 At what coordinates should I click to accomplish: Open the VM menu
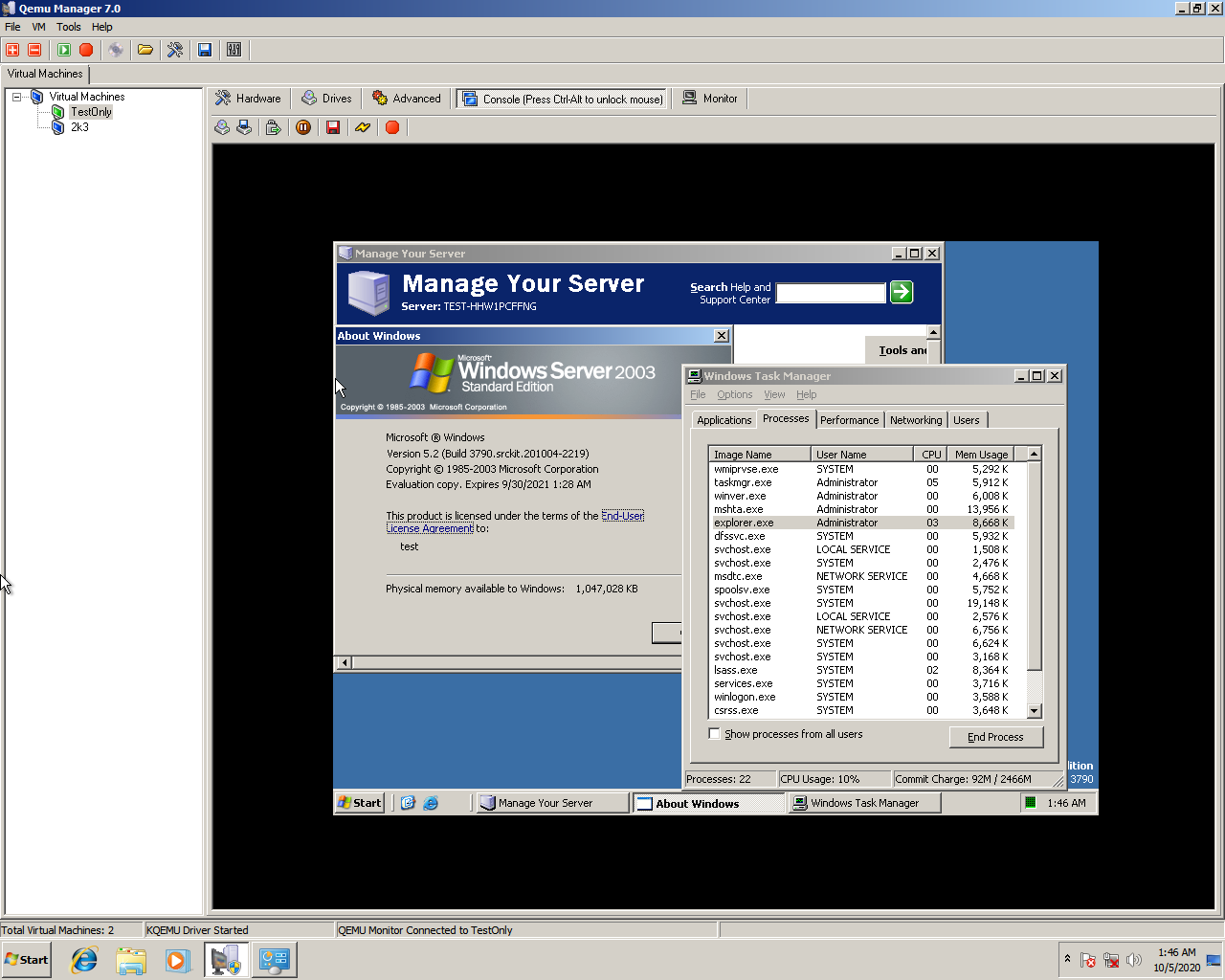click(x=38, y=27)
